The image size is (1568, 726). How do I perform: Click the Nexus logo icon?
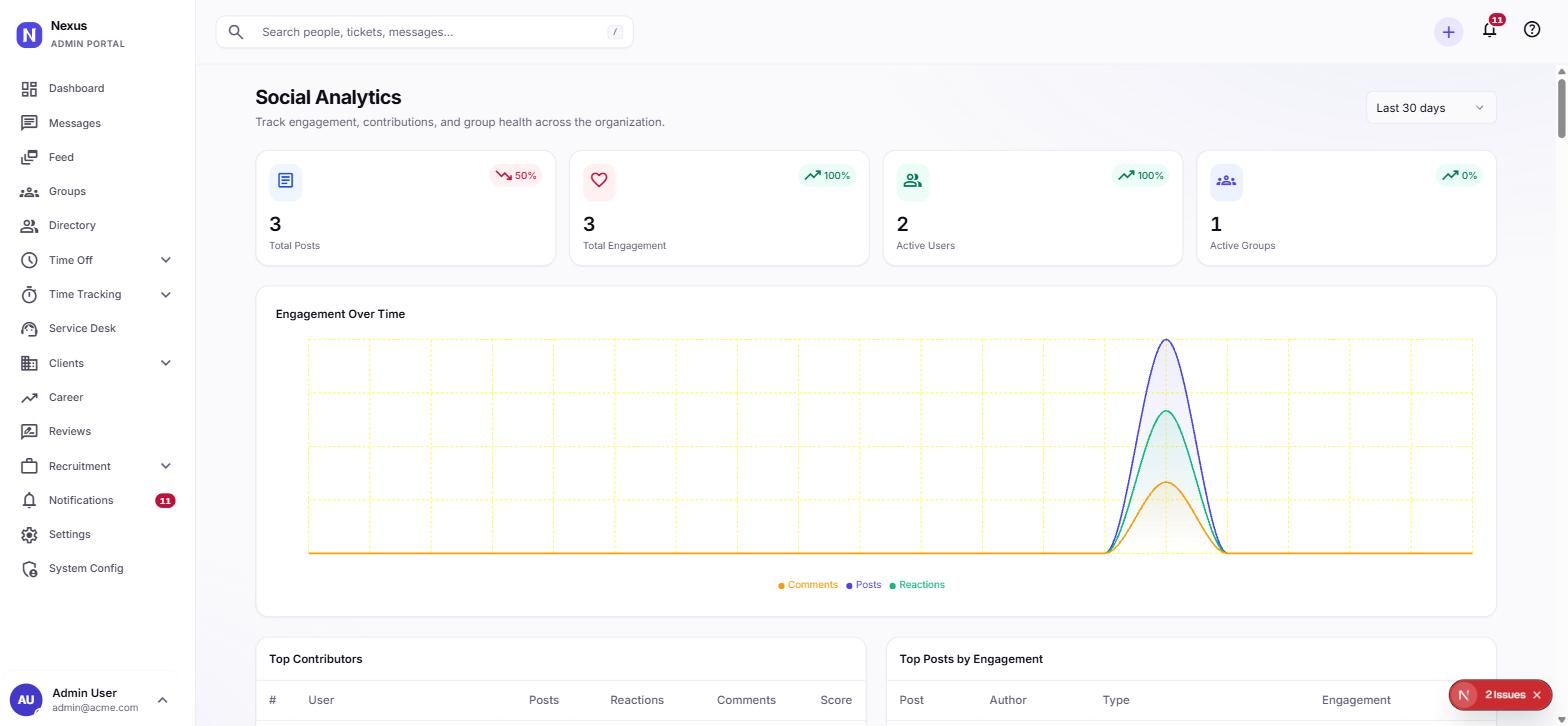click(29, 35)
